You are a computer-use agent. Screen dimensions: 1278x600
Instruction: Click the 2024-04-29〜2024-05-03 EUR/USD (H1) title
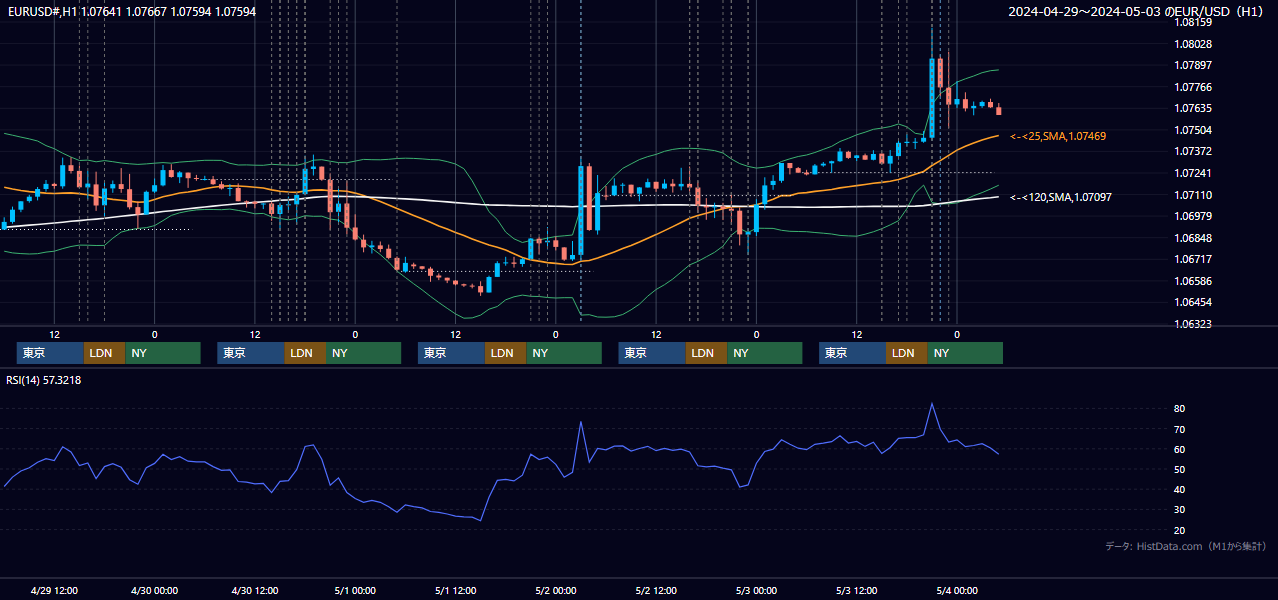pyautogui.click(x=1136, y=12)
